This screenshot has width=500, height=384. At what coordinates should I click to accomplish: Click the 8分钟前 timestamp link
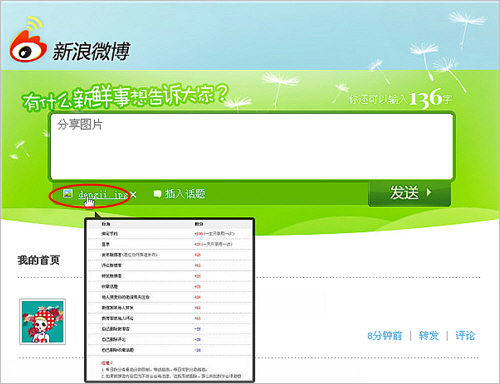pos(385,335)
